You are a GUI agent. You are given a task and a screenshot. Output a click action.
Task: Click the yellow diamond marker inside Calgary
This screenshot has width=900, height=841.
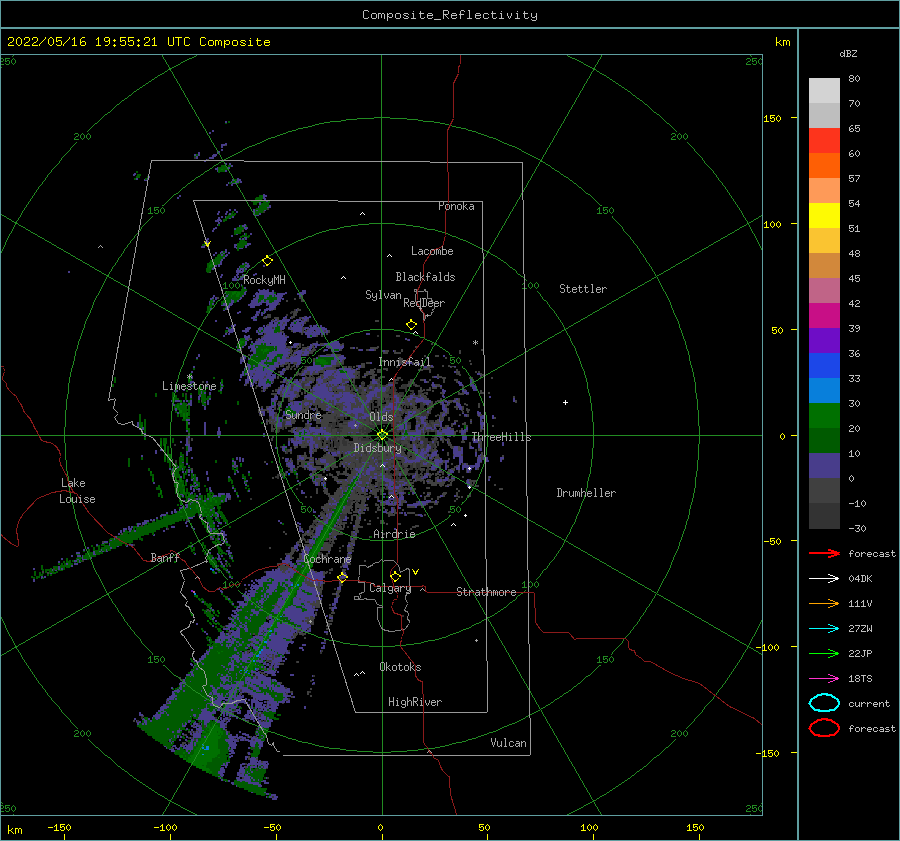pos(395,576)
